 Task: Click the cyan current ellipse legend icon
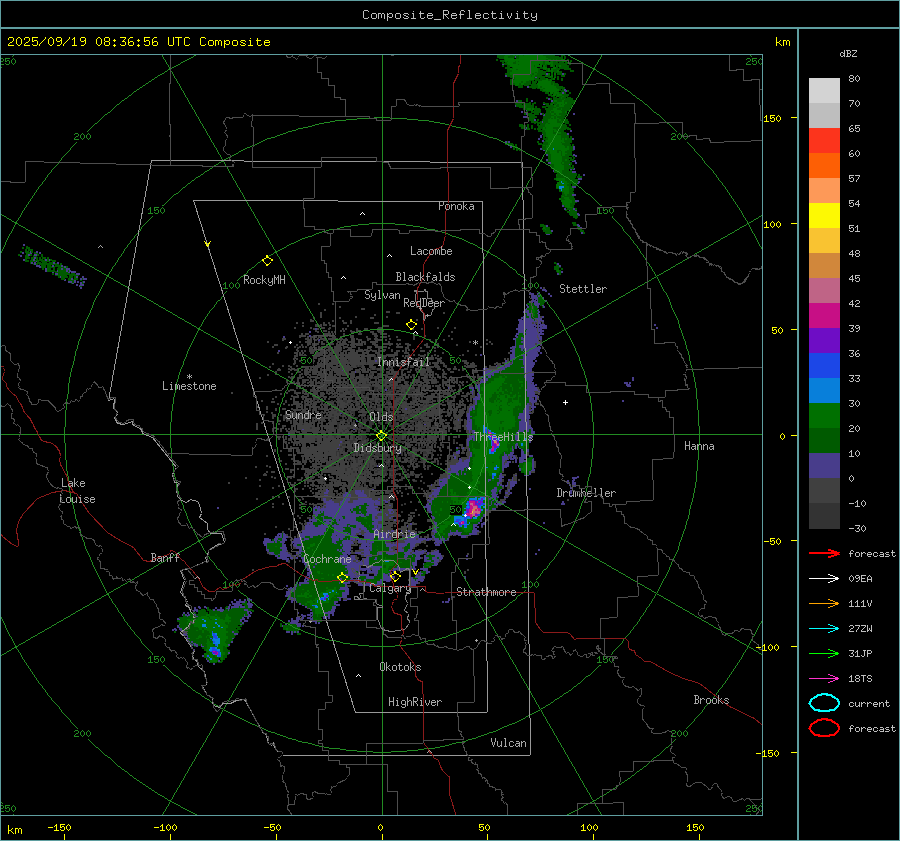click(824, 703)
